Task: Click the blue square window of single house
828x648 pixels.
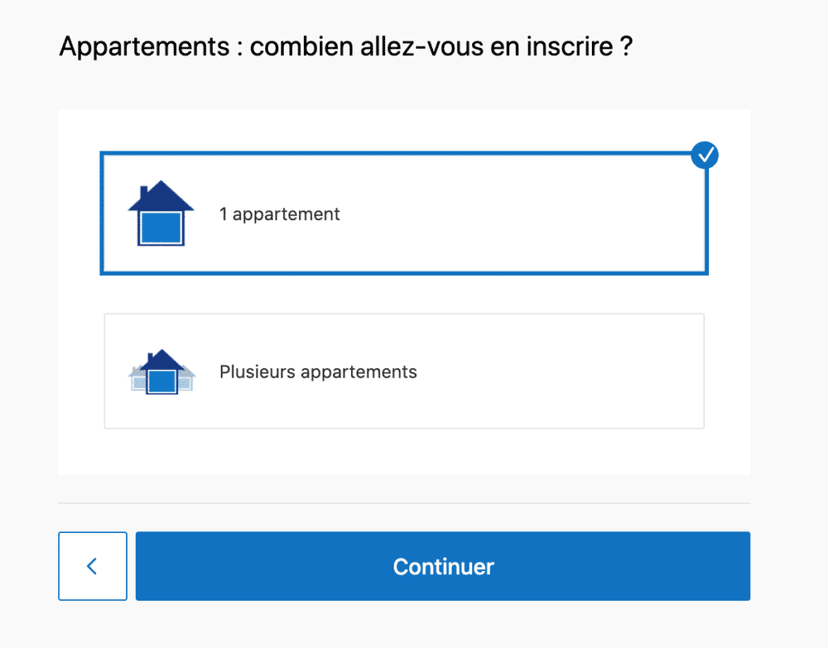Action: point(161,227)
